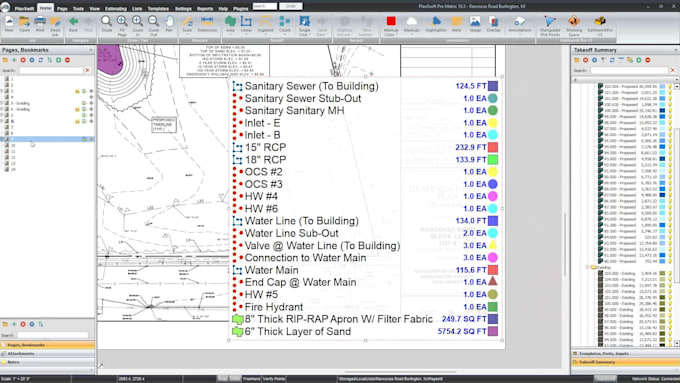Click the 18" RCP green color swatch
The height and width of the screenshot is (383, 680).
point(493,160)
